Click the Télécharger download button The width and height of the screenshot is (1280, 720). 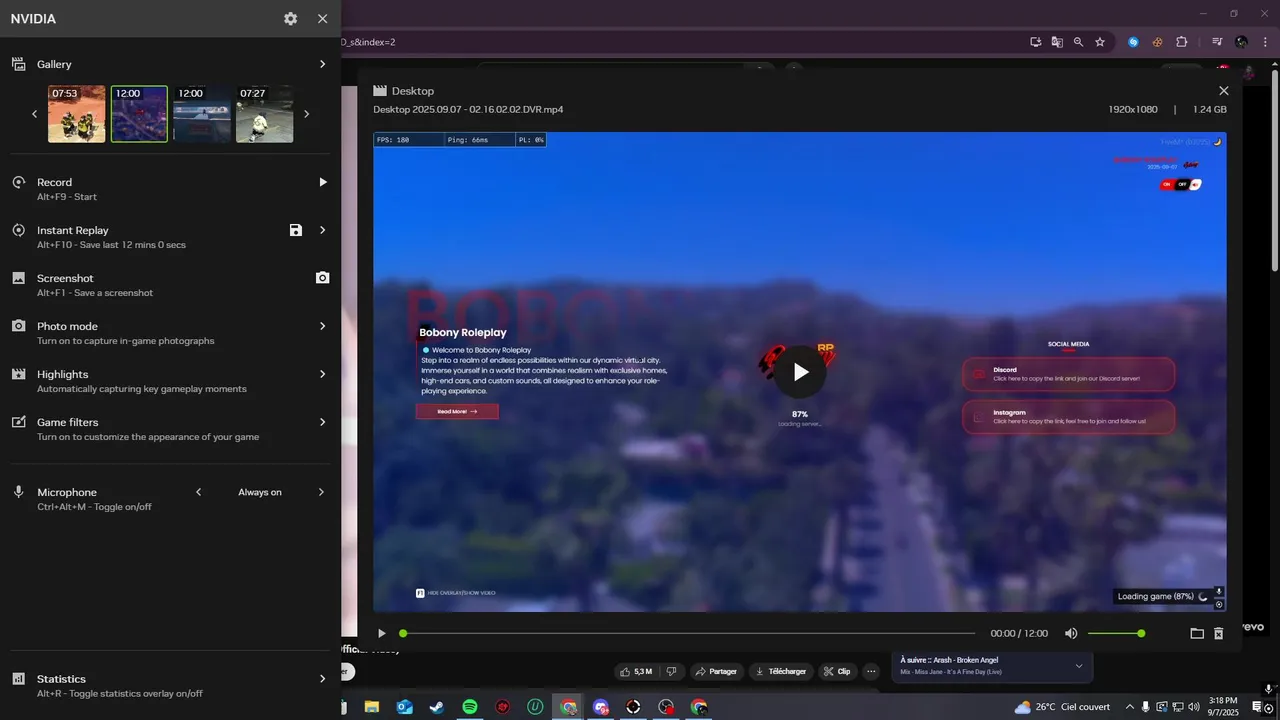[780, 671]
